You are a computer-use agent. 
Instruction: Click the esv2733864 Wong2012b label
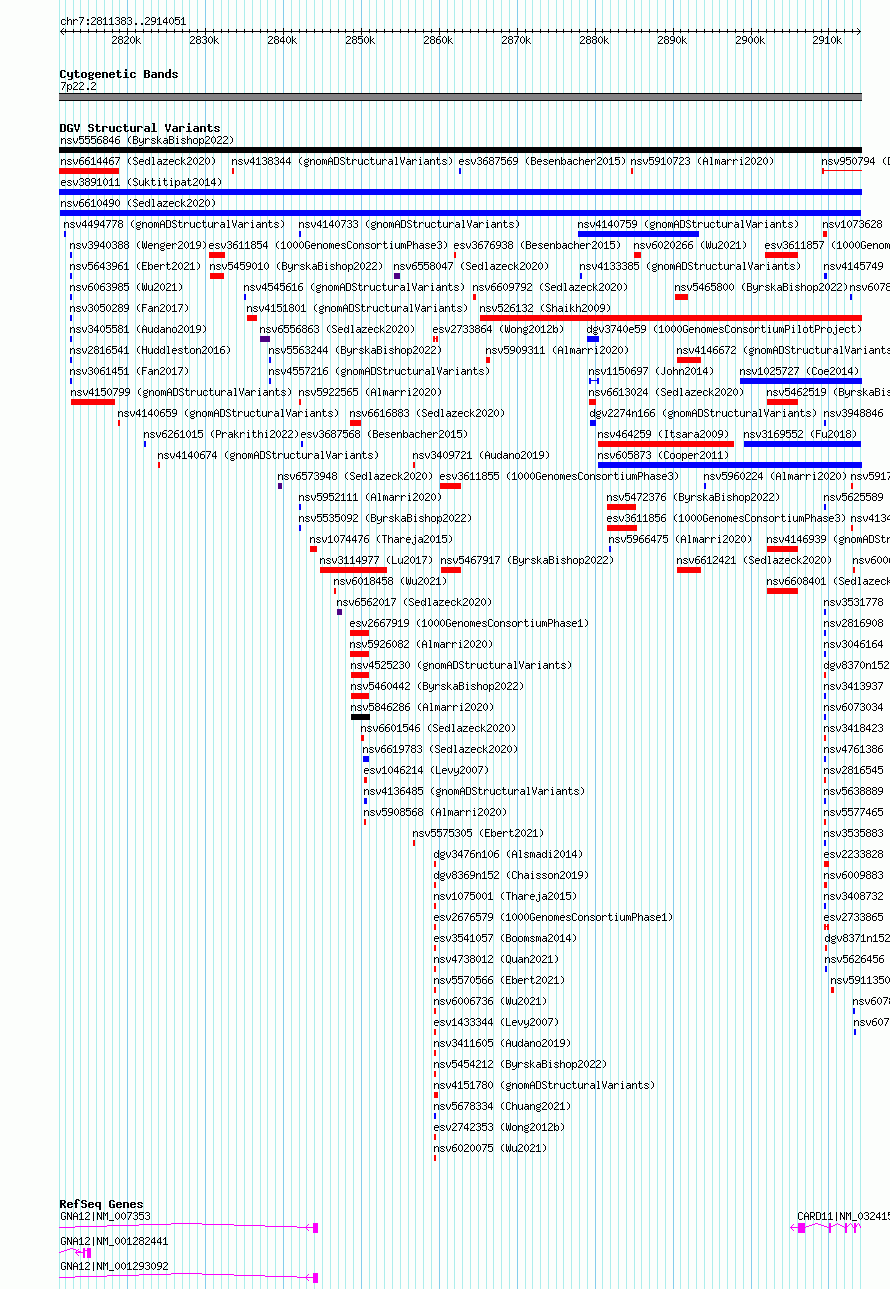[498, 329]
